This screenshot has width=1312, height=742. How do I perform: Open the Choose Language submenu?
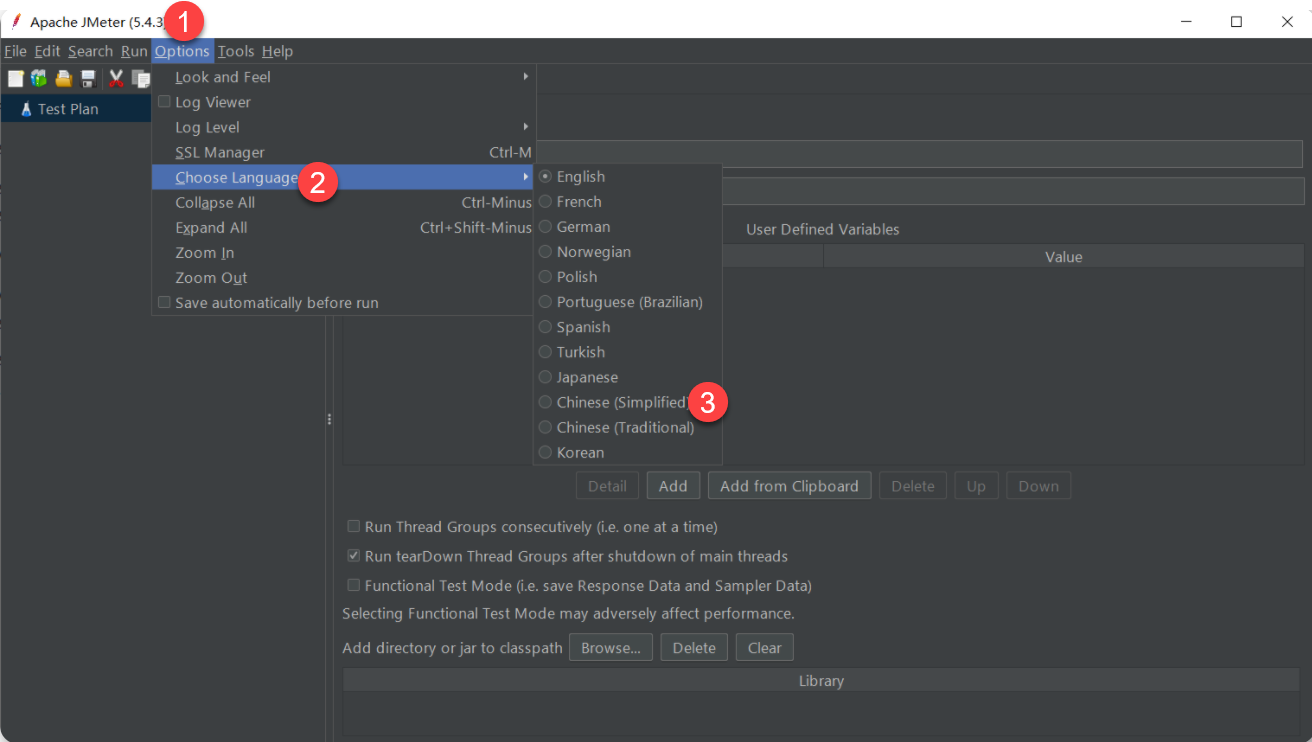pos(343,177)
